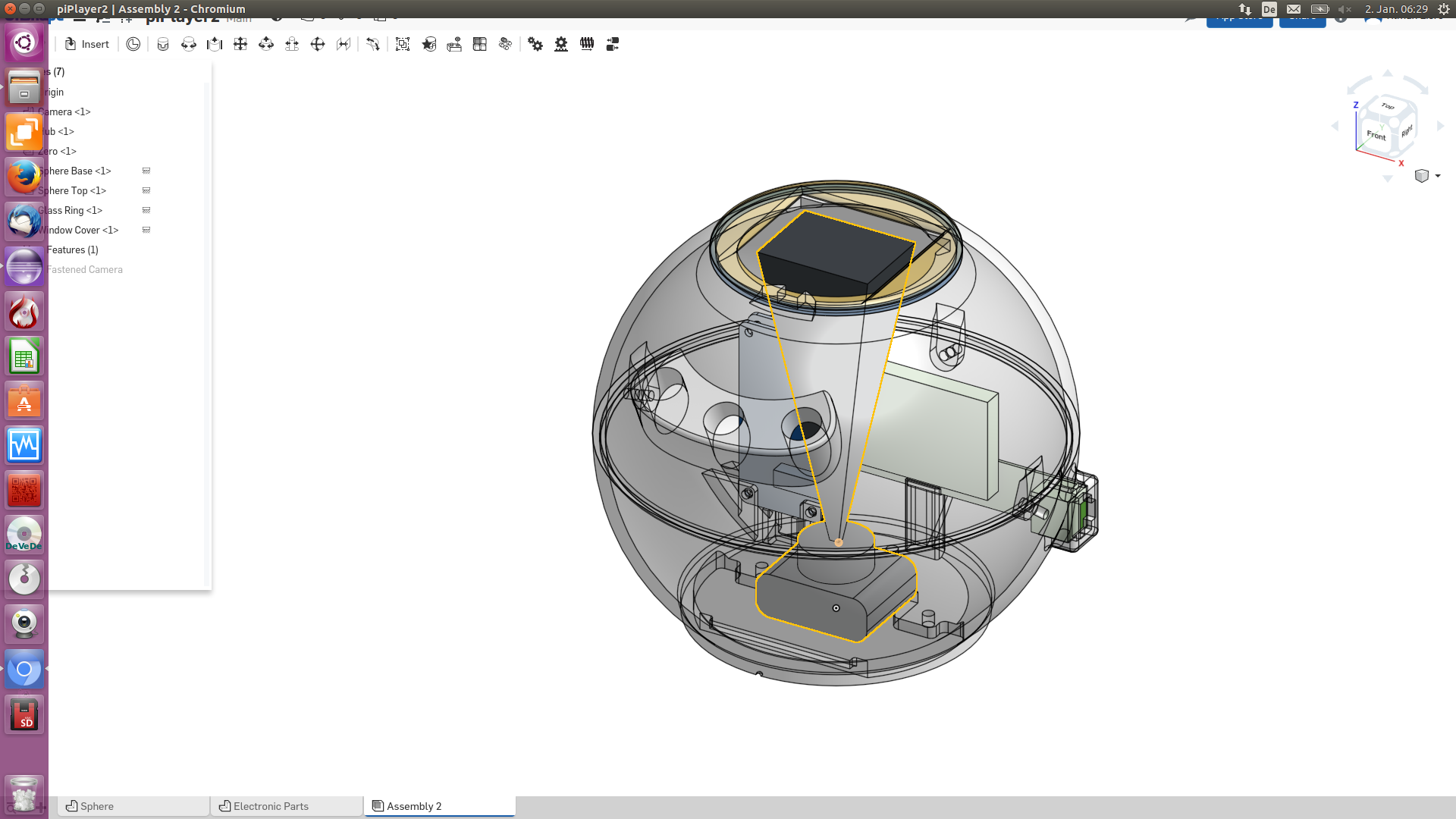
Task: Open the date and time menu
Action: 1396,9
